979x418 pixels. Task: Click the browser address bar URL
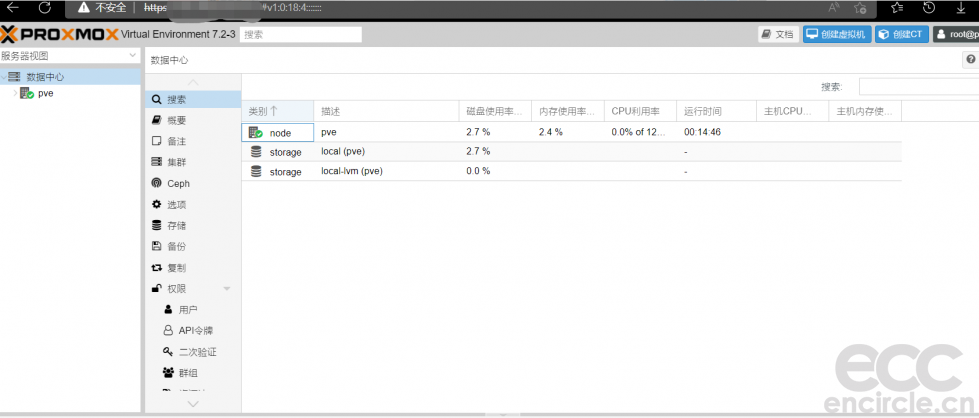tap(232, 8)
